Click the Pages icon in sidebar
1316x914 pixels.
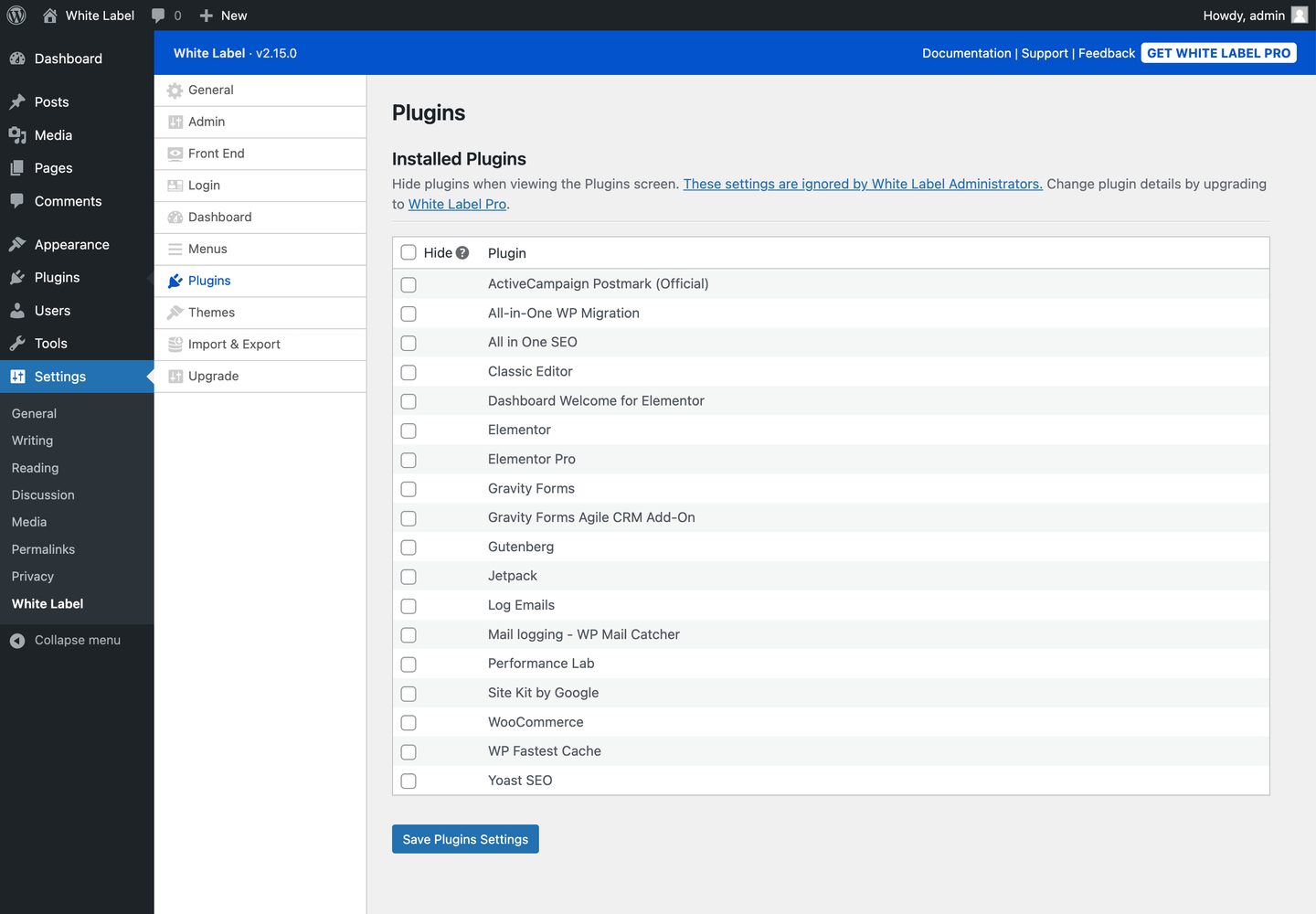pos(17,168)
